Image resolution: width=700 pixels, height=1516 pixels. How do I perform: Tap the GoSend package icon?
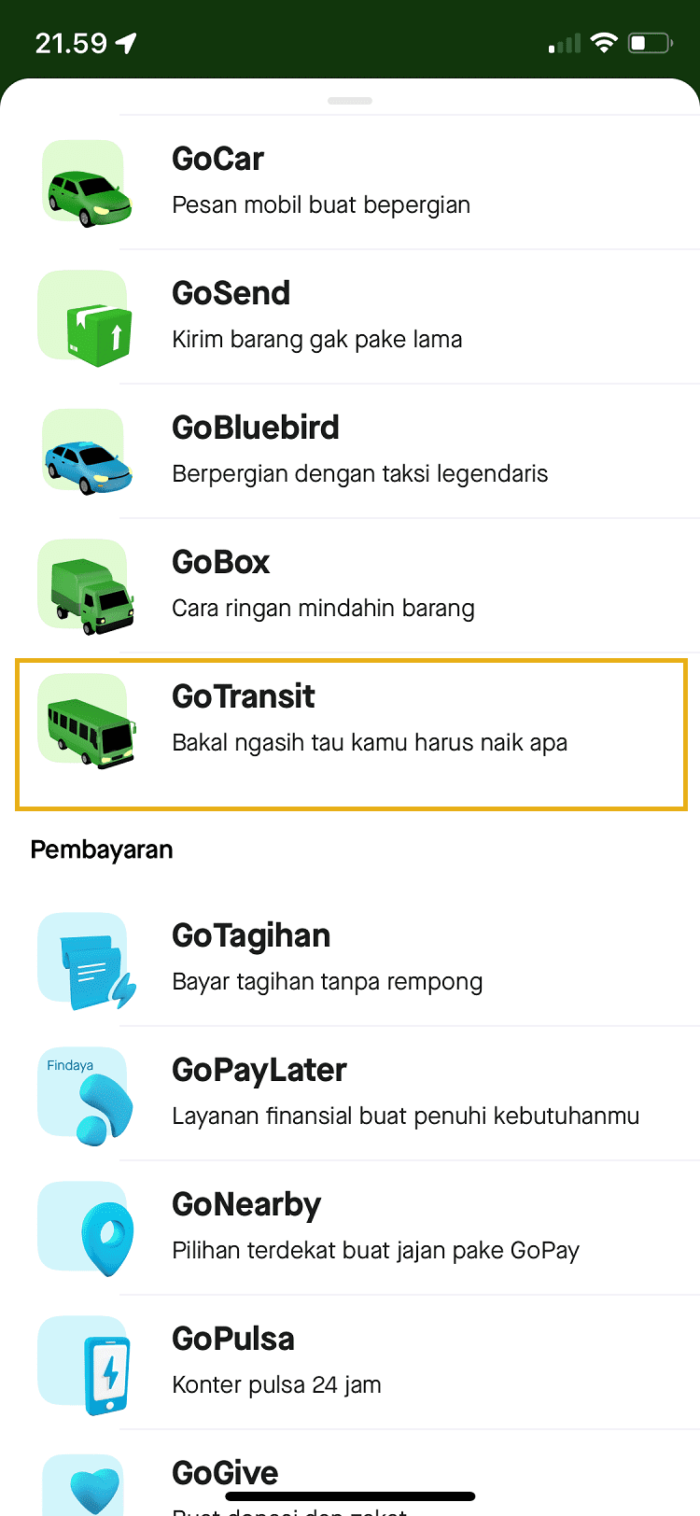[x=84, y=314]
